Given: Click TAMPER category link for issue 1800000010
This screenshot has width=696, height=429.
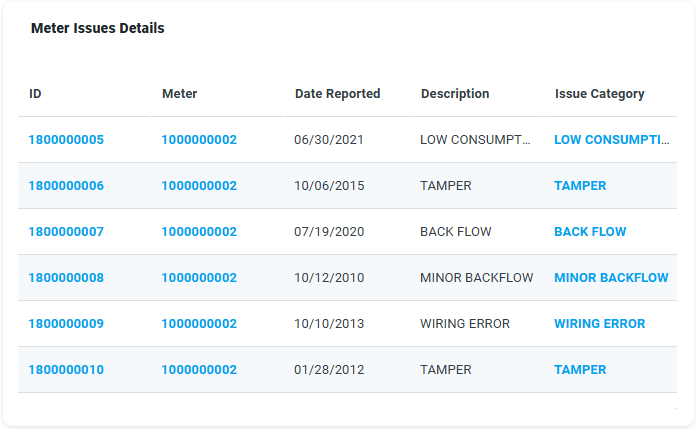Looking at the screenshot, I should [x=580, y=370].
